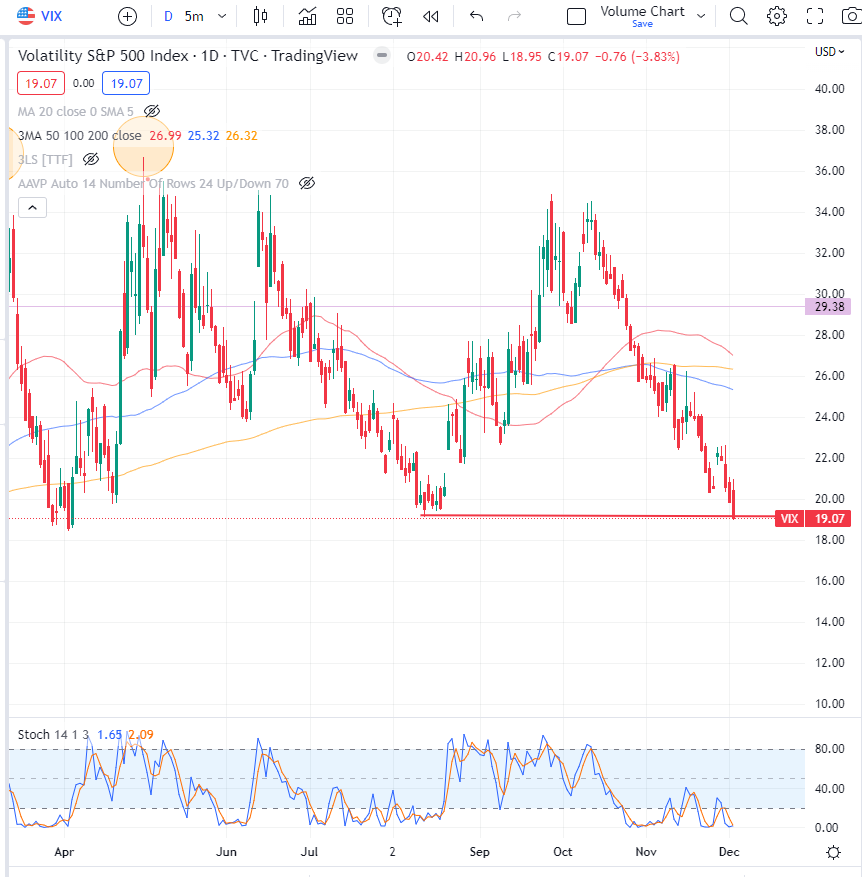
Task: Toggle the market status indicator pill
Action: [382, 55]
